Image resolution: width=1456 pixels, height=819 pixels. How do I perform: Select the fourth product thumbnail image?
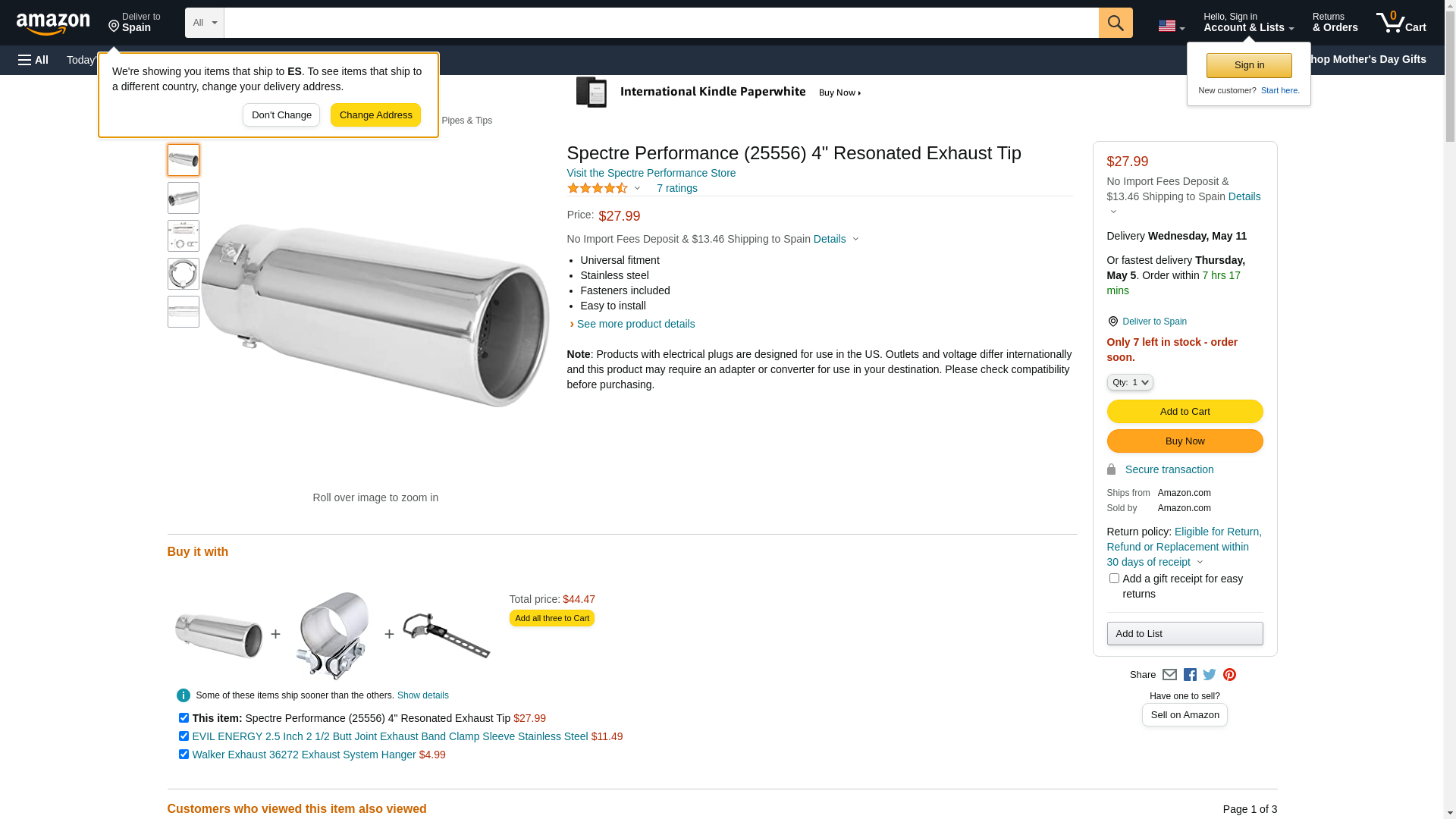pyautogui.click(x=184, y=274)
